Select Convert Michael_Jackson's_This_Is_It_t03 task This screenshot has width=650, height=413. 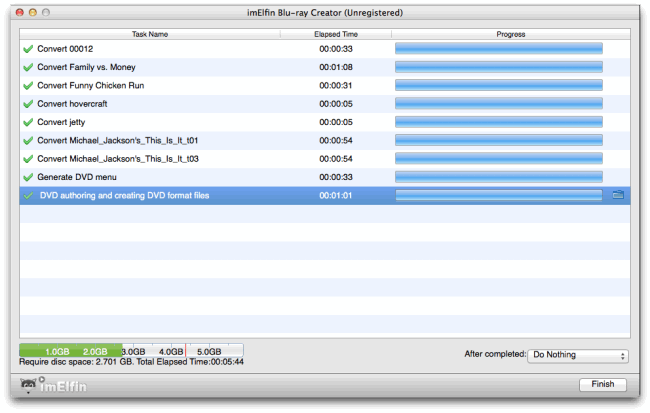pos(325,159)
